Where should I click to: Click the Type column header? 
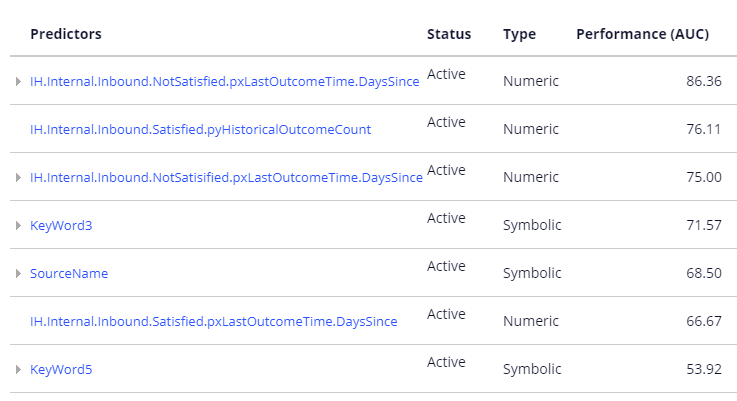click(519, 34)
